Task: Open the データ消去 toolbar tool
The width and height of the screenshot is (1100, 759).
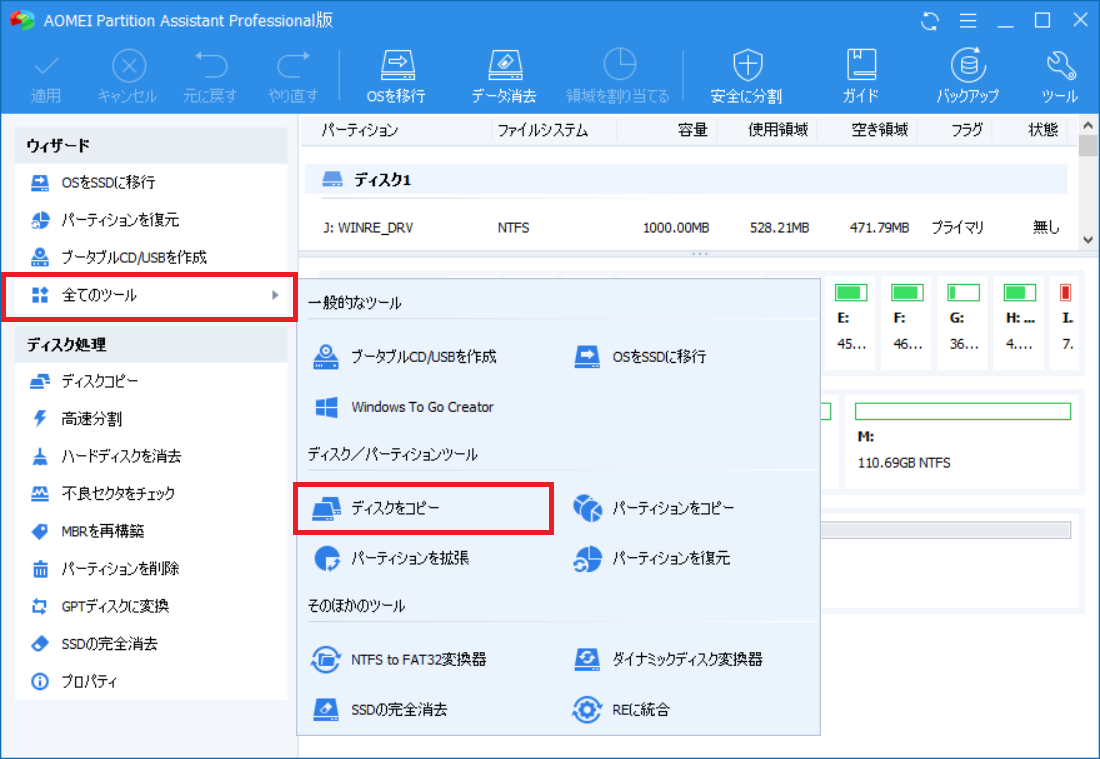Action: pos(504,76)
